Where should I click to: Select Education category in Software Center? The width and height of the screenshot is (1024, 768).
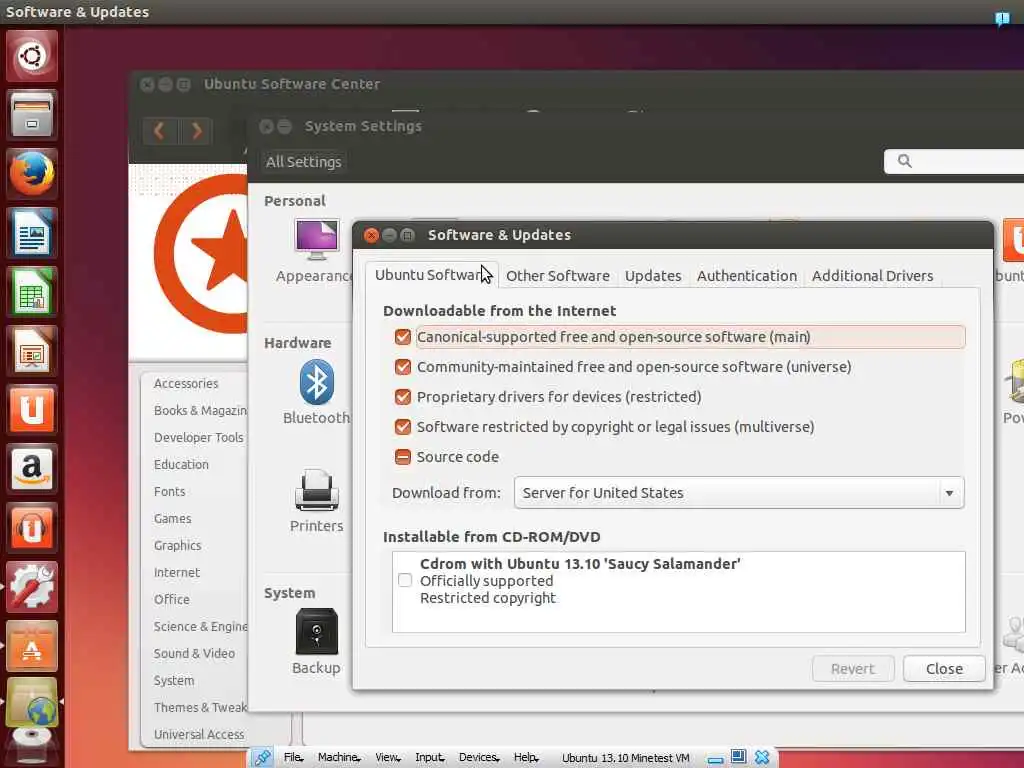[182, 464]
